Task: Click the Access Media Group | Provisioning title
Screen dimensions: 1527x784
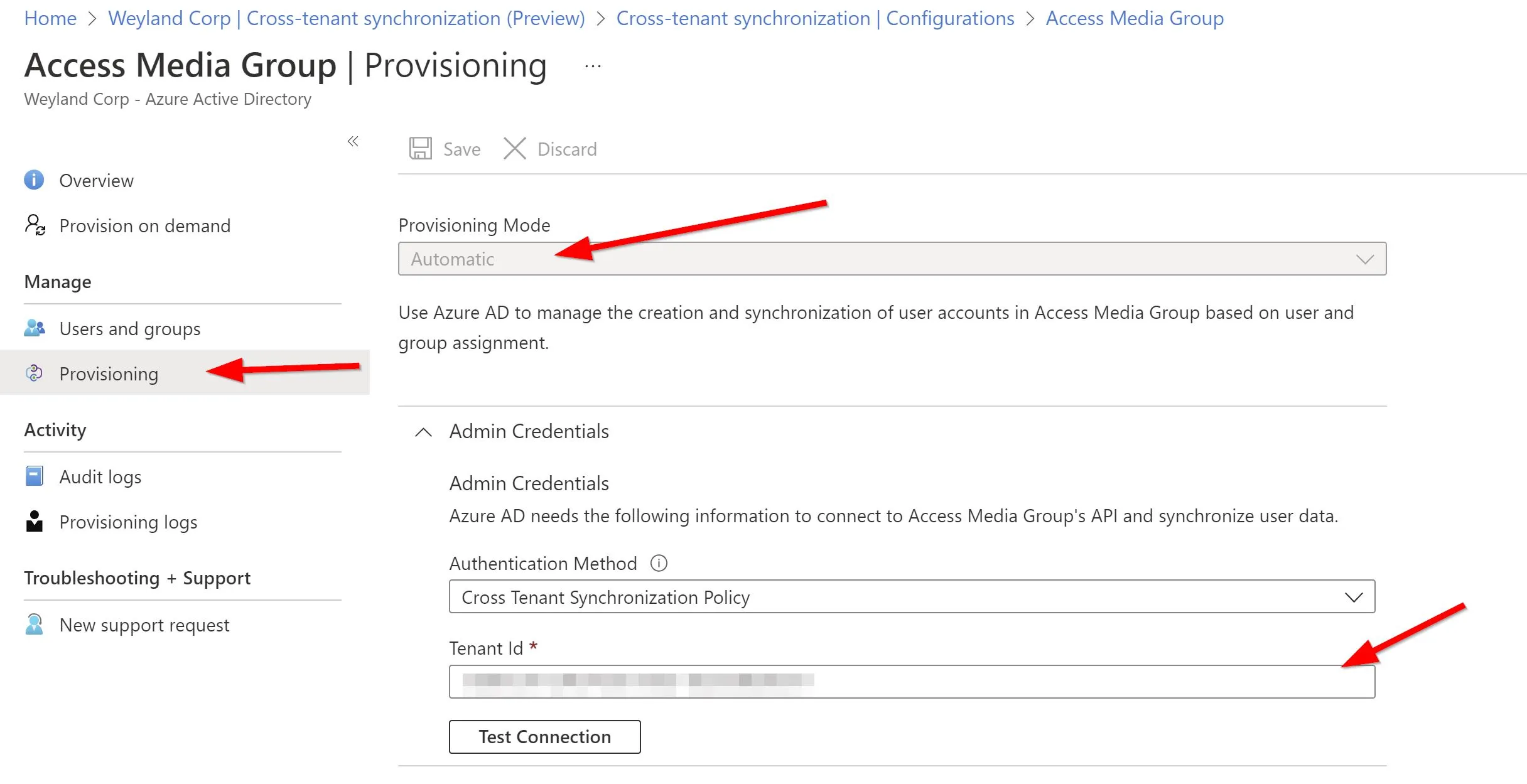Action: (286, 65)
